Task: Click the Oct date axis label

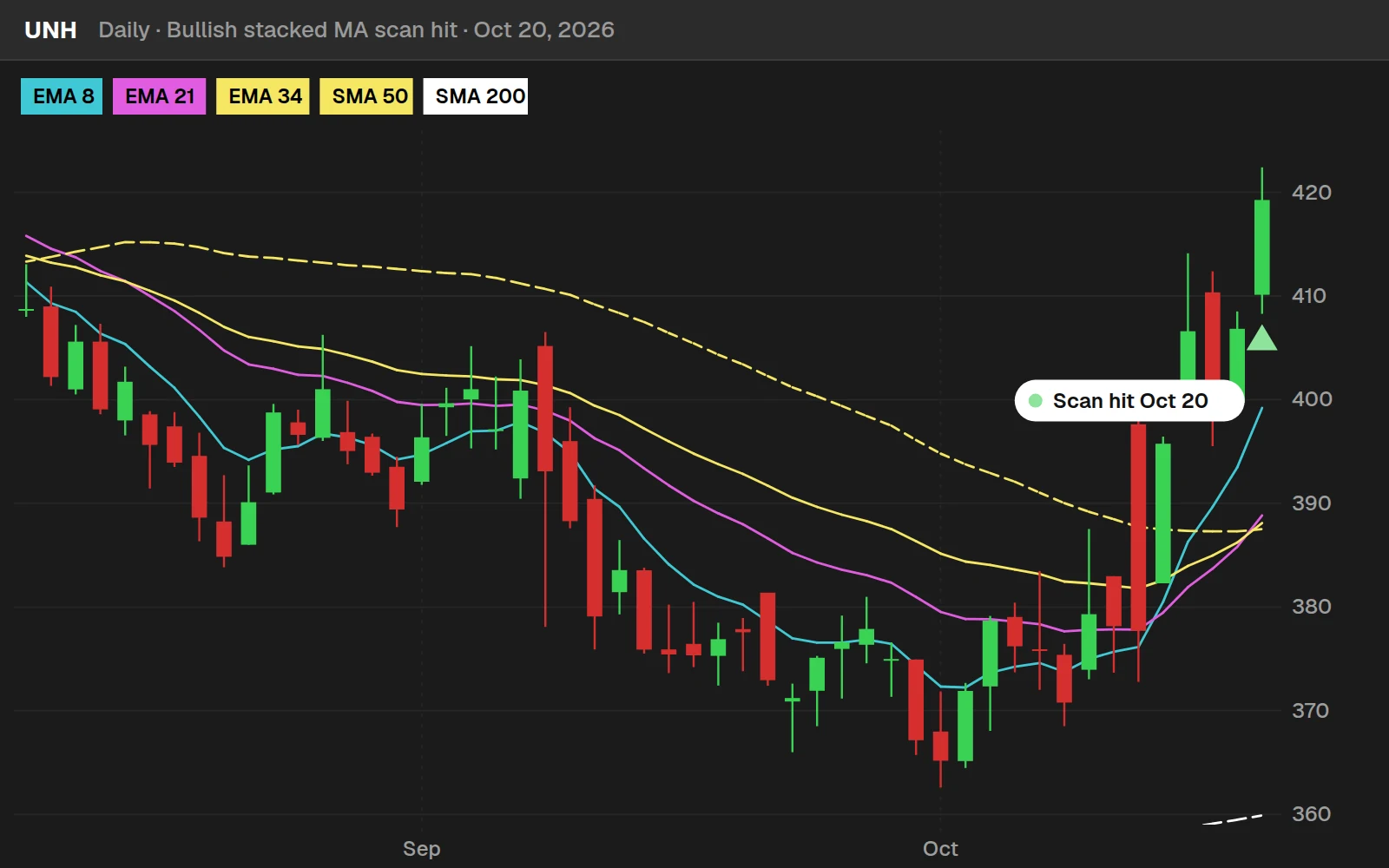Action: coord(940,849)
